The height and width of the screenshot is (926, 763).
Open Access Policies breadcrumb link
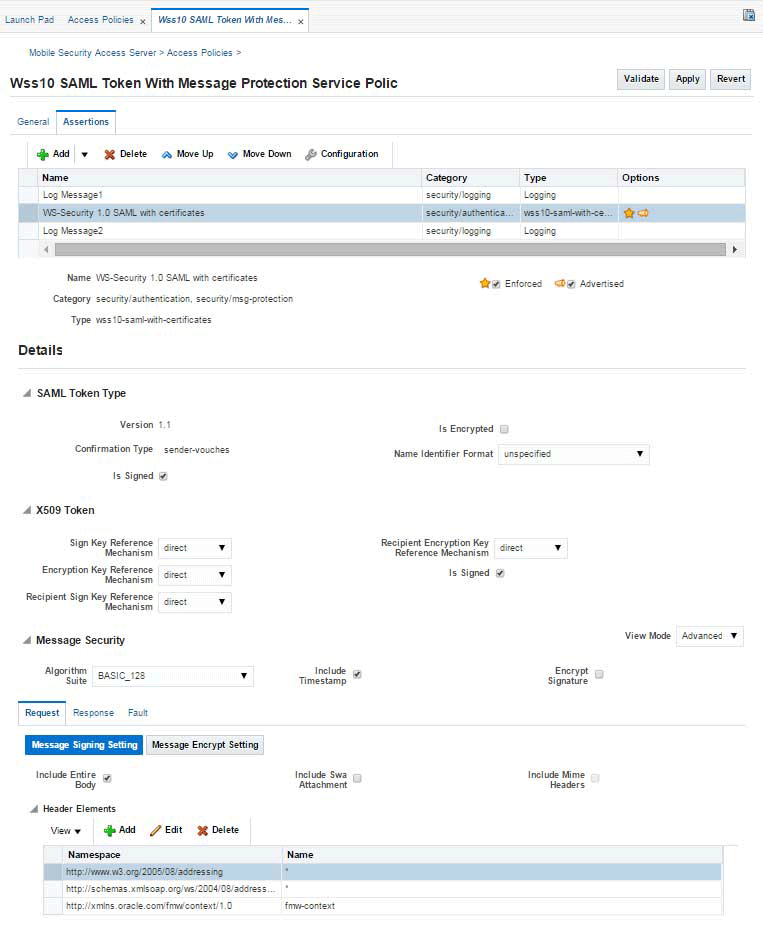(x=200, y=53)
